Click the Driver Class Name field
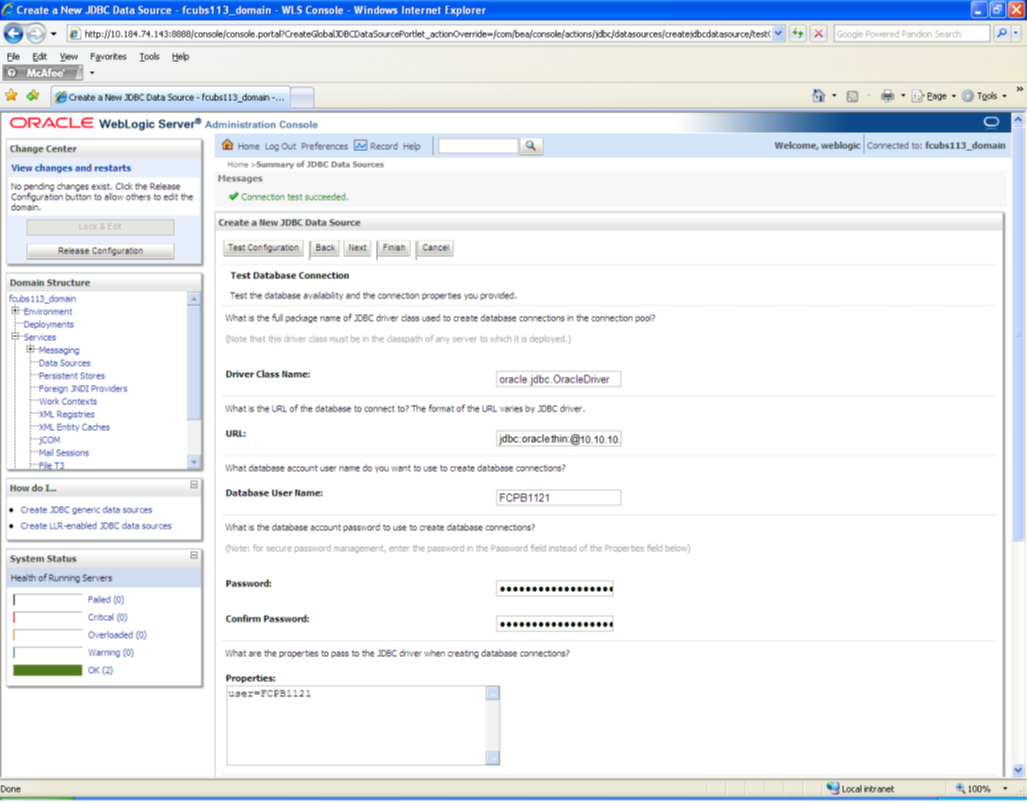 click(558, 379)
